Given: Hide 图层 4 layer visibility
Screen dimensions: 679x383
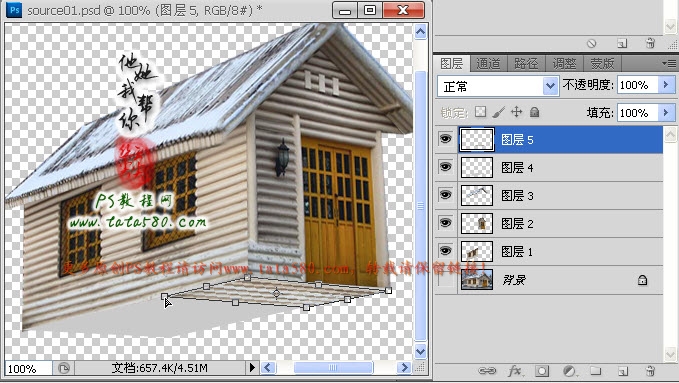Looking at the screenshot, I should 446,167.
